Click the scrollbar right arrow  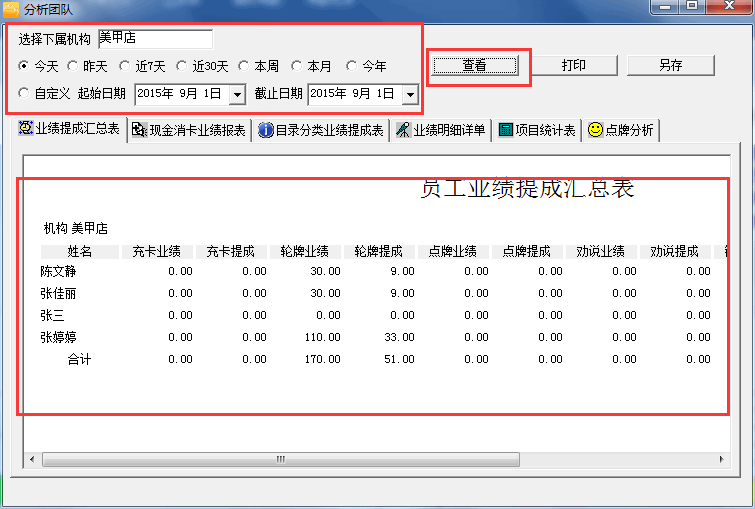(x=721, y=459)
